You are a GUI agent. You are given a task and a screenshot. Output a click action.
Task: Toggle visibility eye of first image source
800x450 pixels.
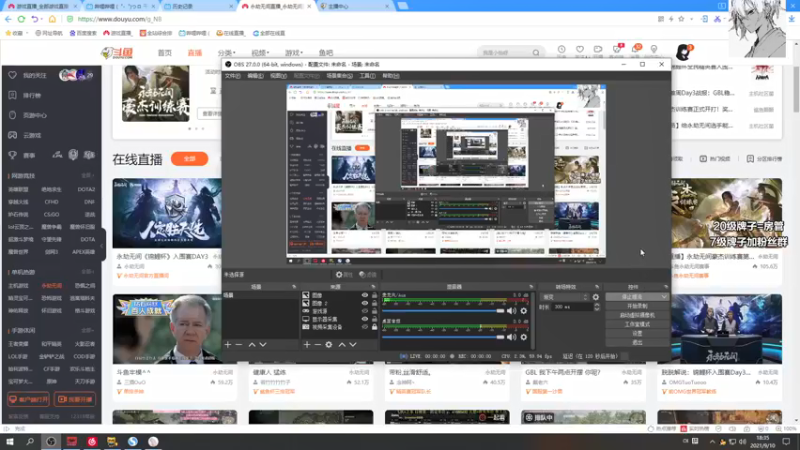[x=365, y=295]
